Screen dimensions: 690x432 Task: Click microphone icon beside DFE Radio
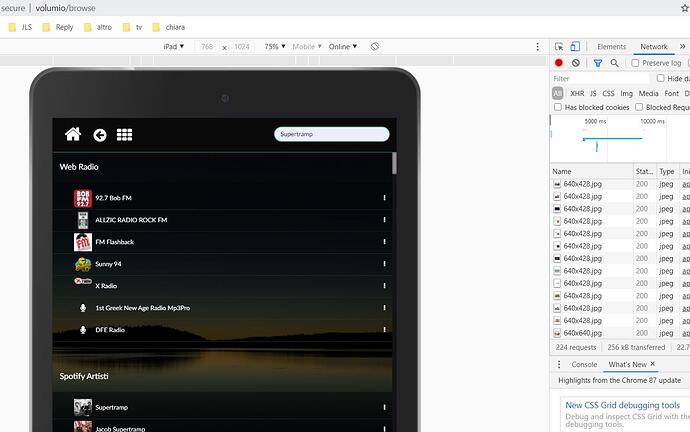click(x=83, y=329)
